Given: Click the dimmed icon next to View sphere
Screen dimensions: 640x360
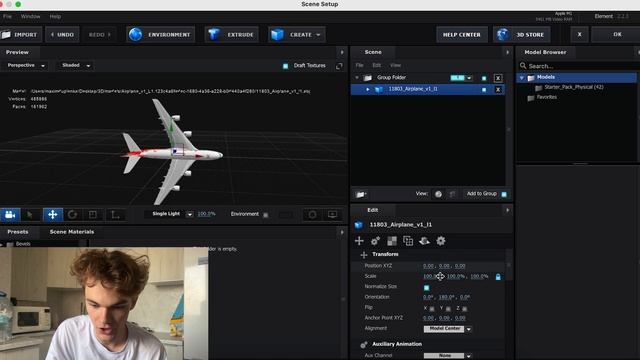Looking at the screenshot, I should (452, 194).
